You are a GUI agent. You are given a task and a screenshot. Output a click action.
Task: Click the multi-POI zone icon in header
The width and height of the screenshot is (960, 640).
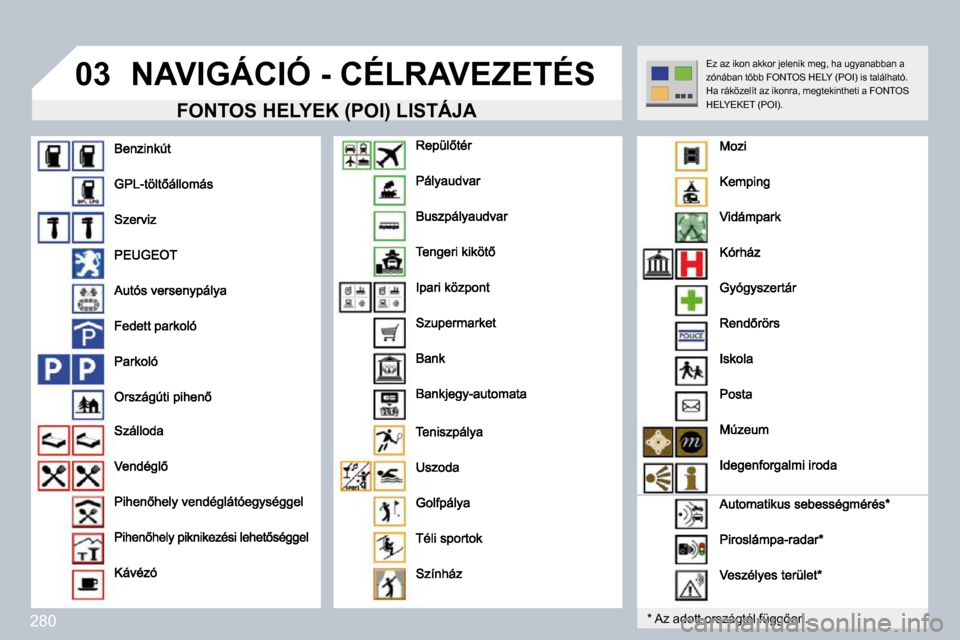click(672, 84)
